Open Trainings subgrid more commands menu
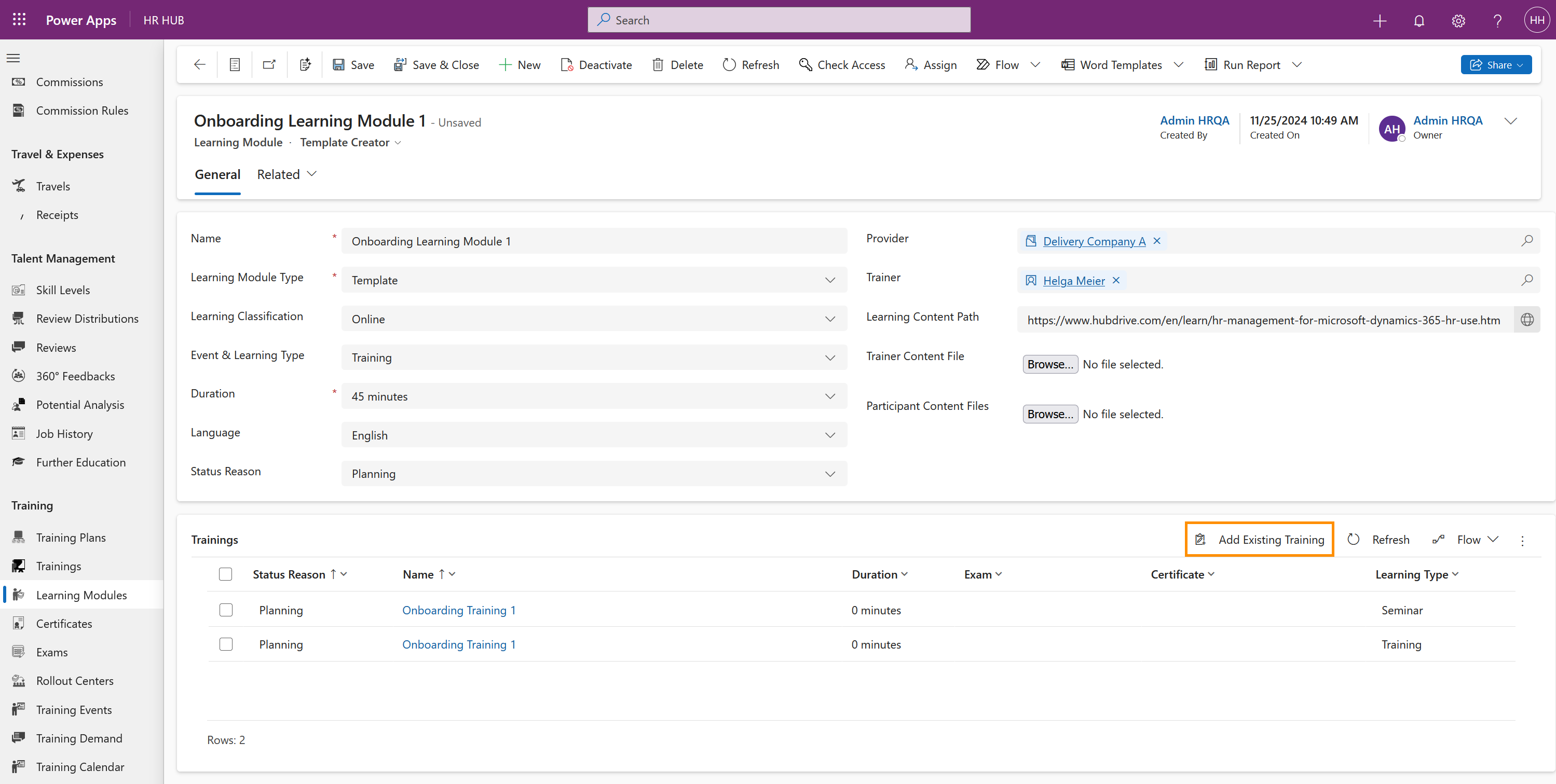The height and width of the screenshot is (784, 1556). pos(1522,540)
